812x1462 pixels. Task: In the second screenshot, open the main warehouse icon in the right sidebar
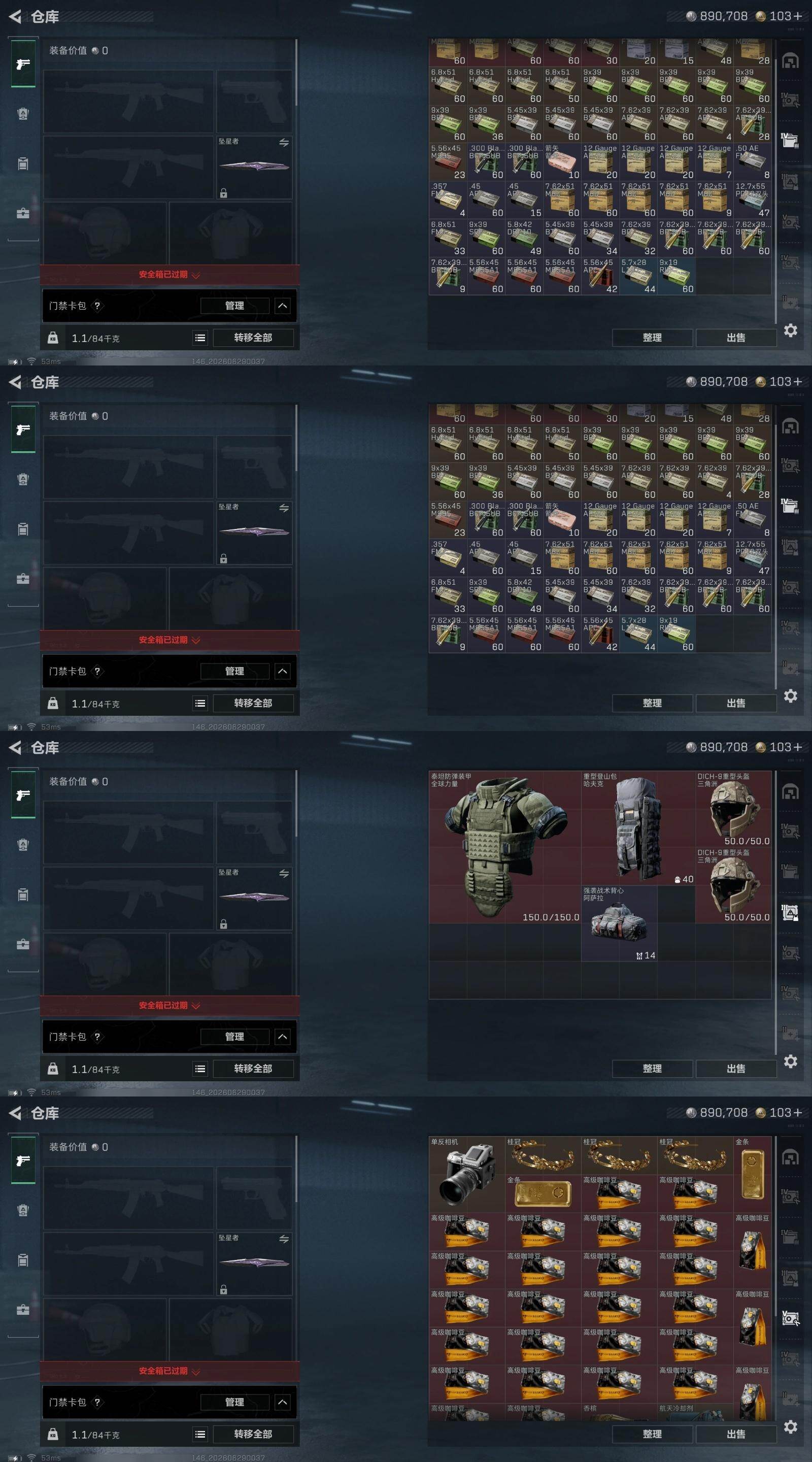pyautogui.click(x=790, y=426)
